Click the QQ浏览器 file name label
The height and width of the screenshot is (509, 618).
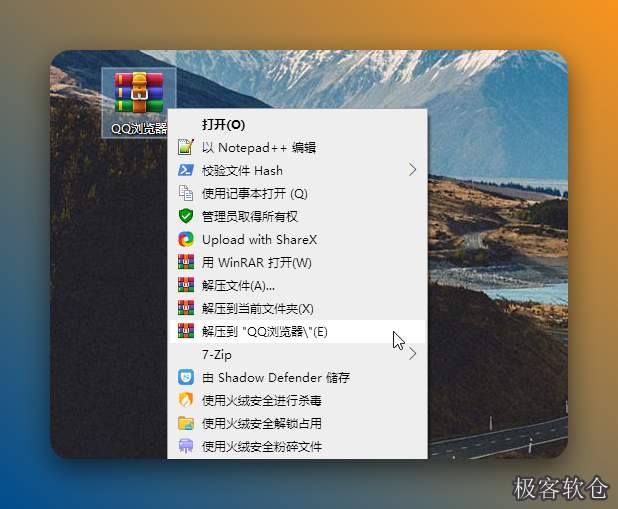point(139,128)
